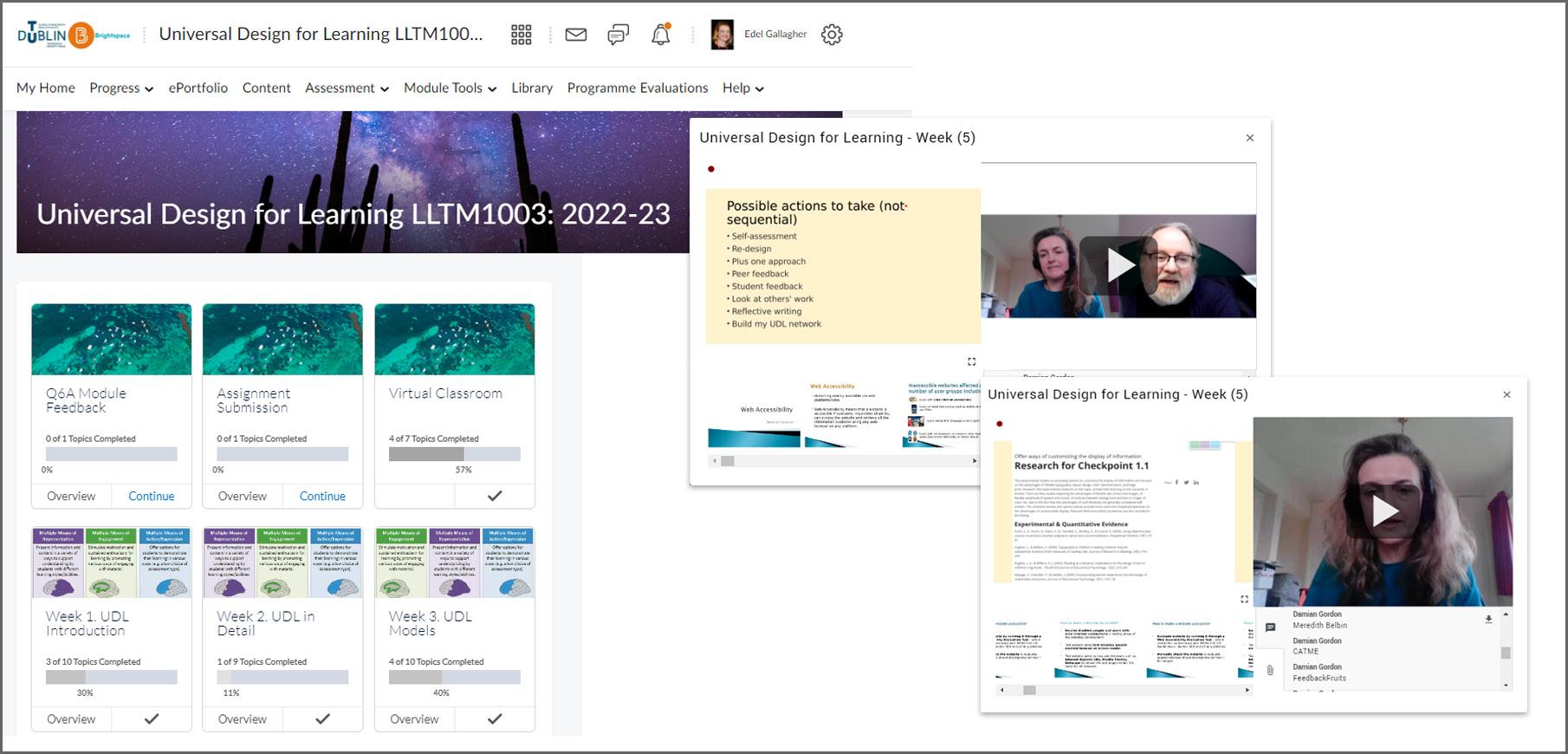This screenshot has height=754, width=1568.
Task: Open the ePortfolio menu item
Action: (x=198, y=88)
